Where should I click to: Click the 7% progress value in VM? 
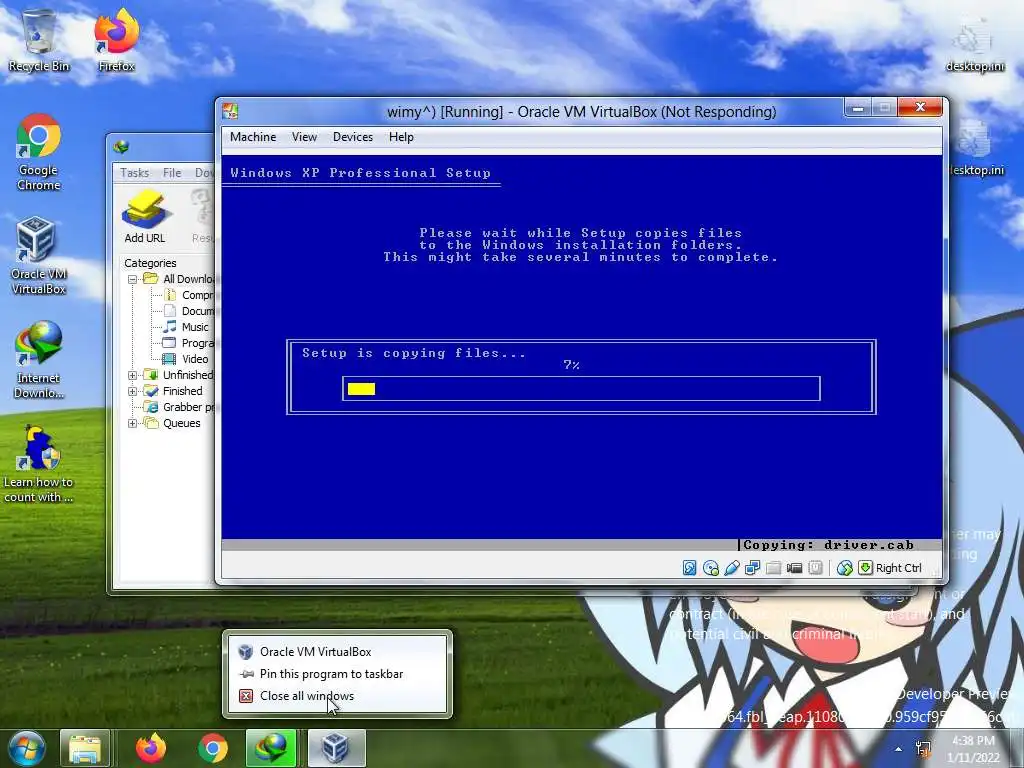click(571, 365)
